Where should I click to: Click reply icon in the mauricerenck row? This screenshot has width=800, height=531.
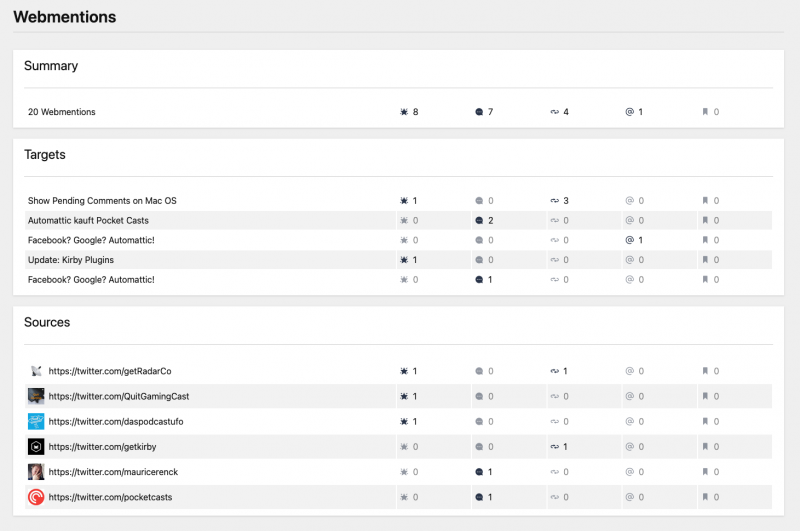(479, 472)
